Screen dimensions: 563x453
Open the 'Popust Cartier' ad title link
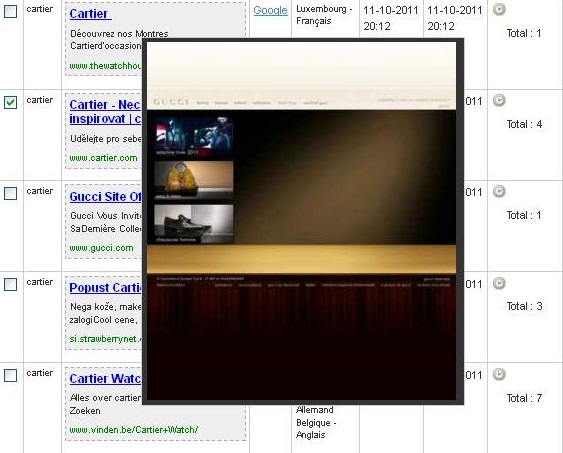[x=105, y=288]
